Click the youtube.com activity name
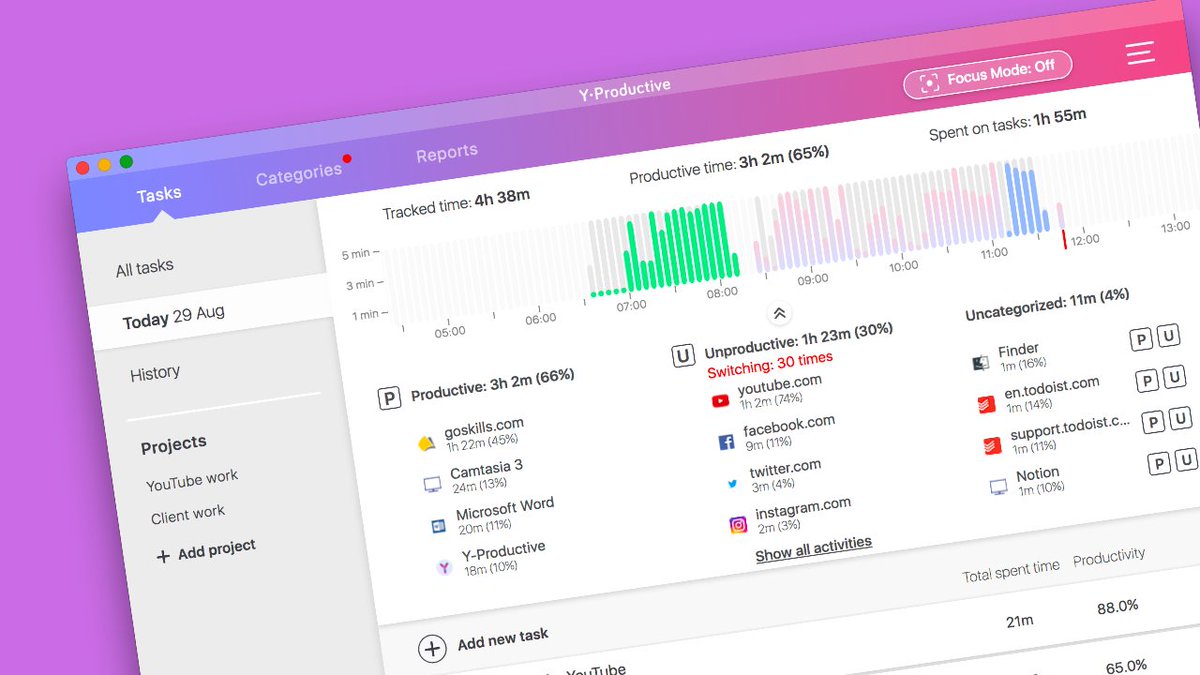 tap(779, 385)
